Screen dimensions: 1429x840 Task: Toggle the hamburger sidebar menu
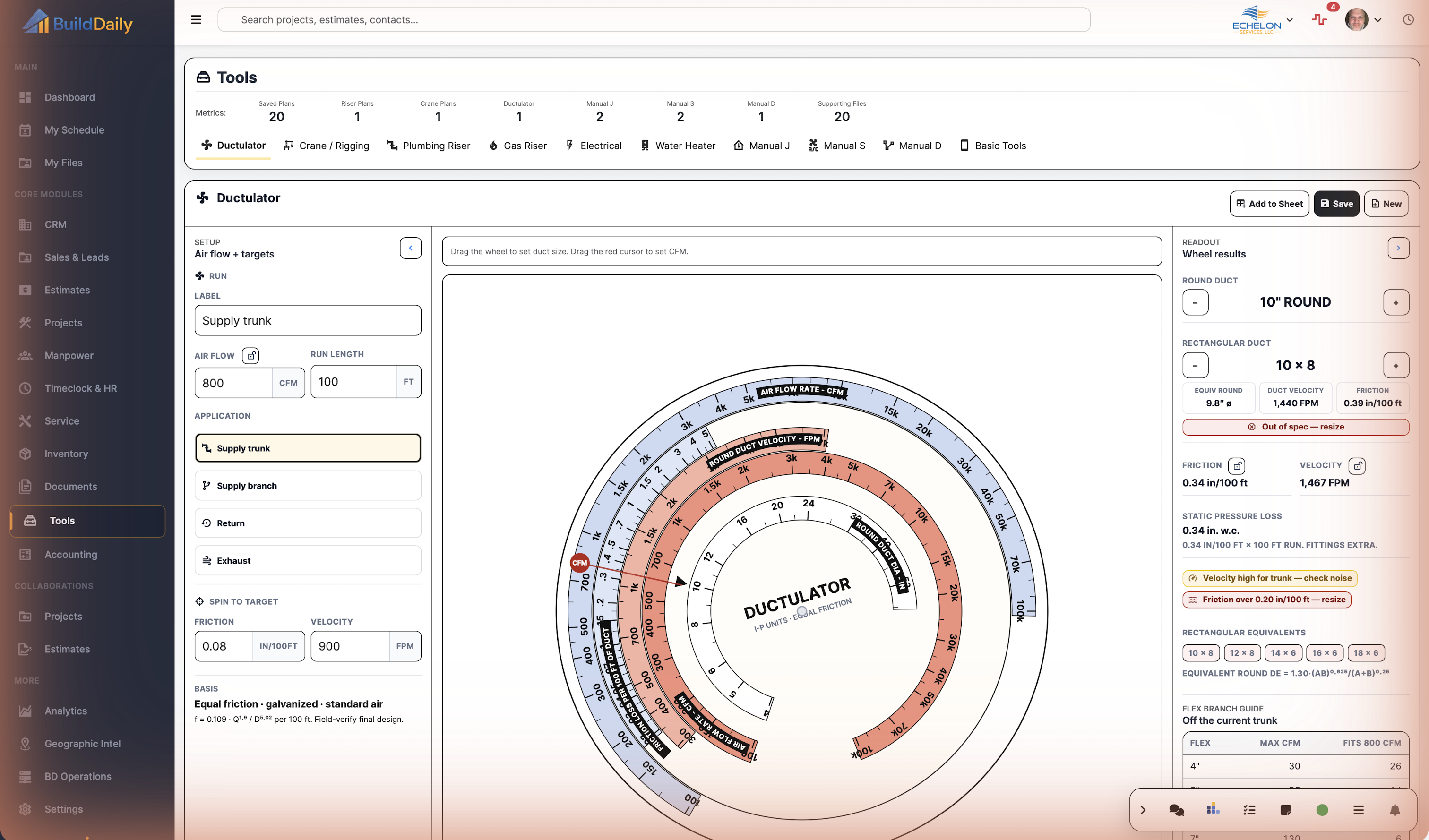(x=196, y=20)
